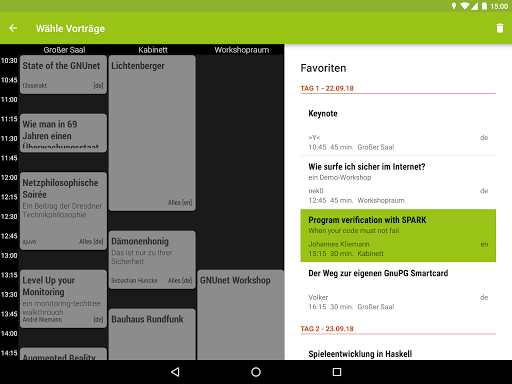The image size is (512, 384).
Task: Tap the back arrow in the header
Action: (x=13, y=28)
